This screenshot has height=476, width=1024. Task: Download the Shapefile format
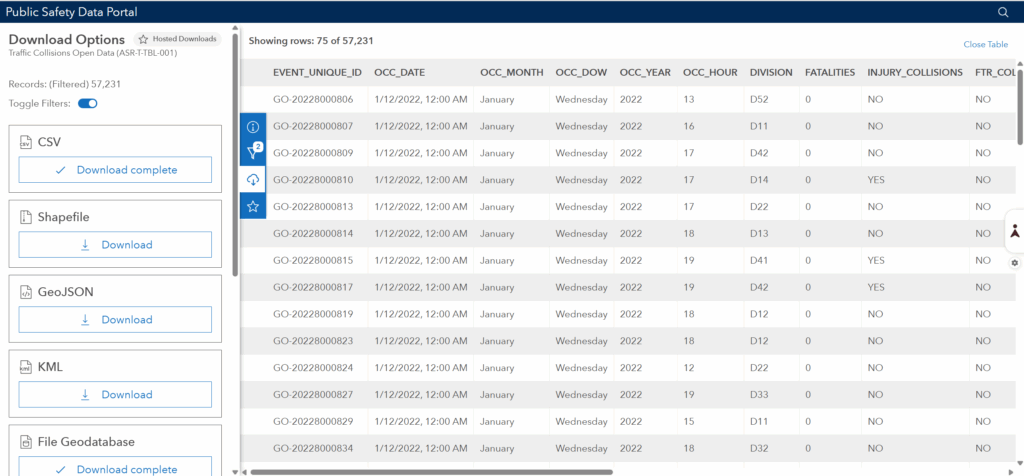click(x=115, y=245)
